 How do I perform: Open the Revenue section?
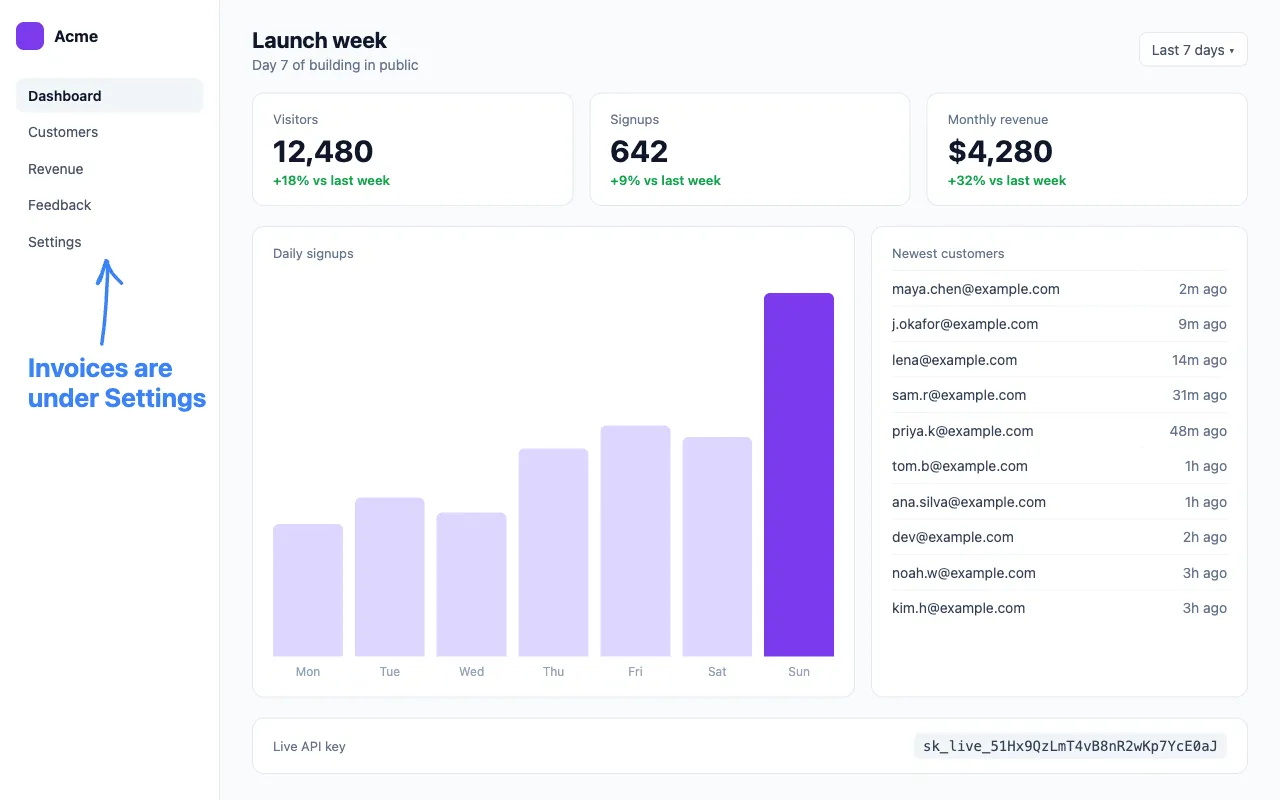109,169
